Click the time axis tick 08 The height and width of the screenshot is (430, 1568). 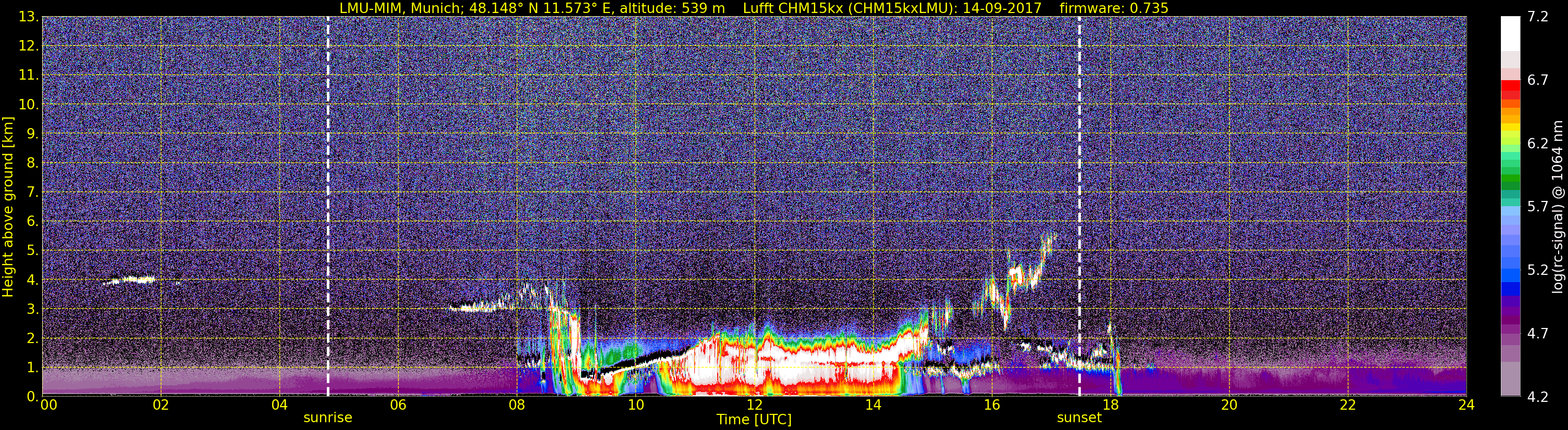pos(517,406)
